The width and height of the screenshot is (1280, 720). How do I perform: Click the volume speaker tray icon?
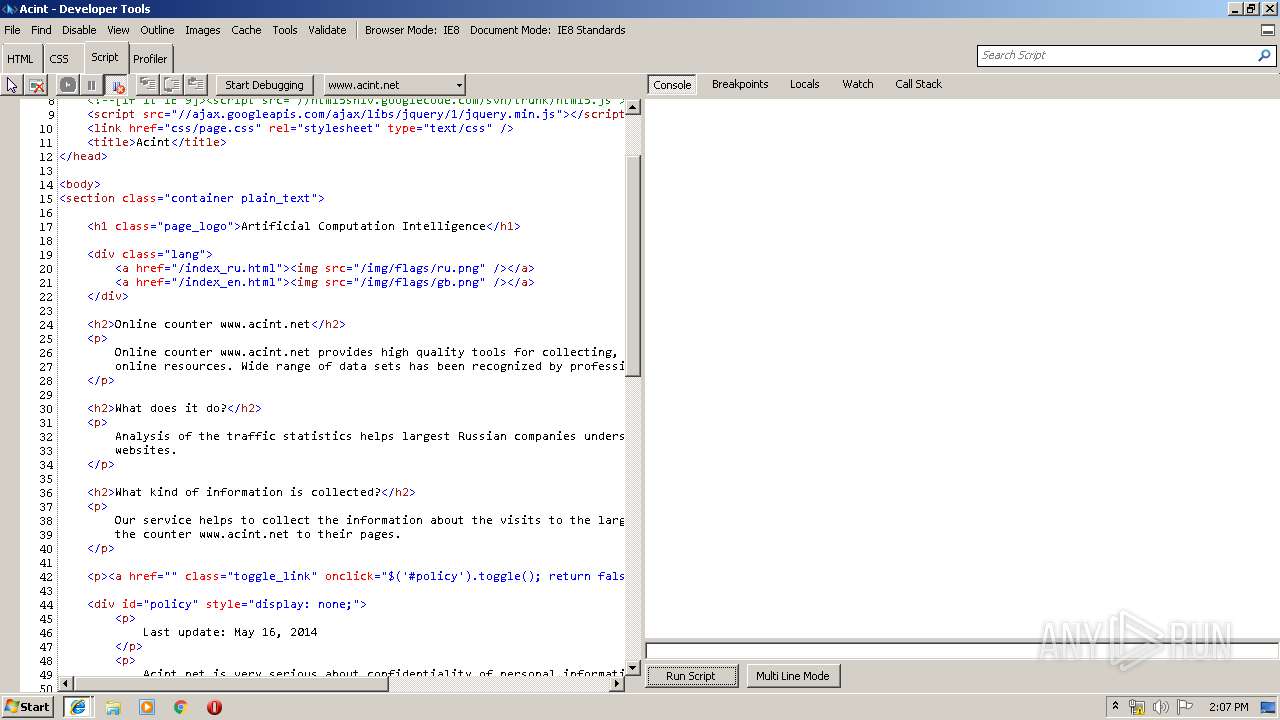pyautogui.click(x=1161, y=707)
